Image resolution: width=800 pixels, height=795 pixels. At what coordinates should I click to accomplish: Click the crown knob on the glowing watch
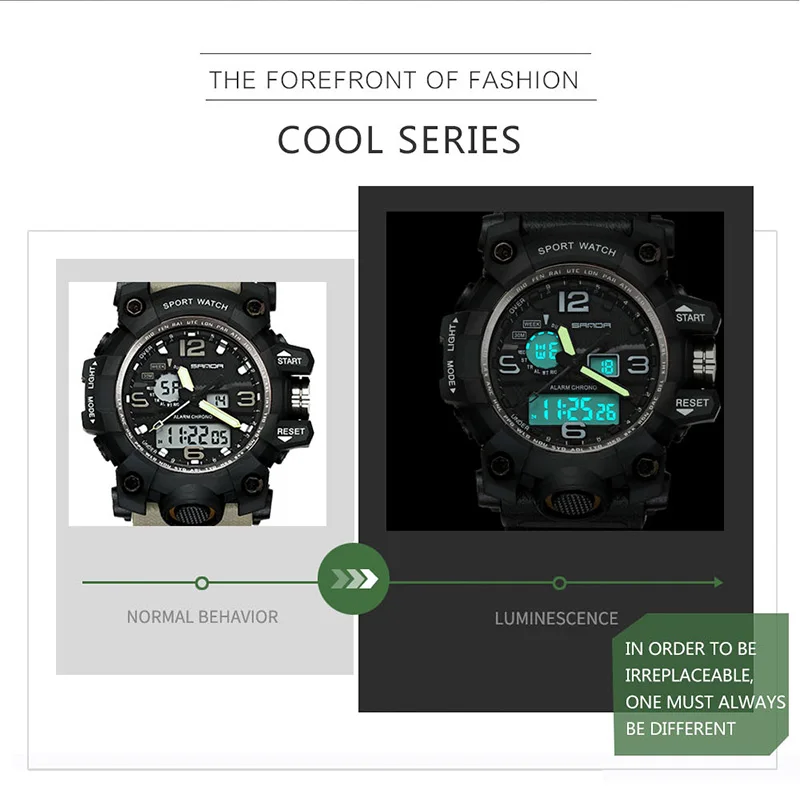point(704,361)
